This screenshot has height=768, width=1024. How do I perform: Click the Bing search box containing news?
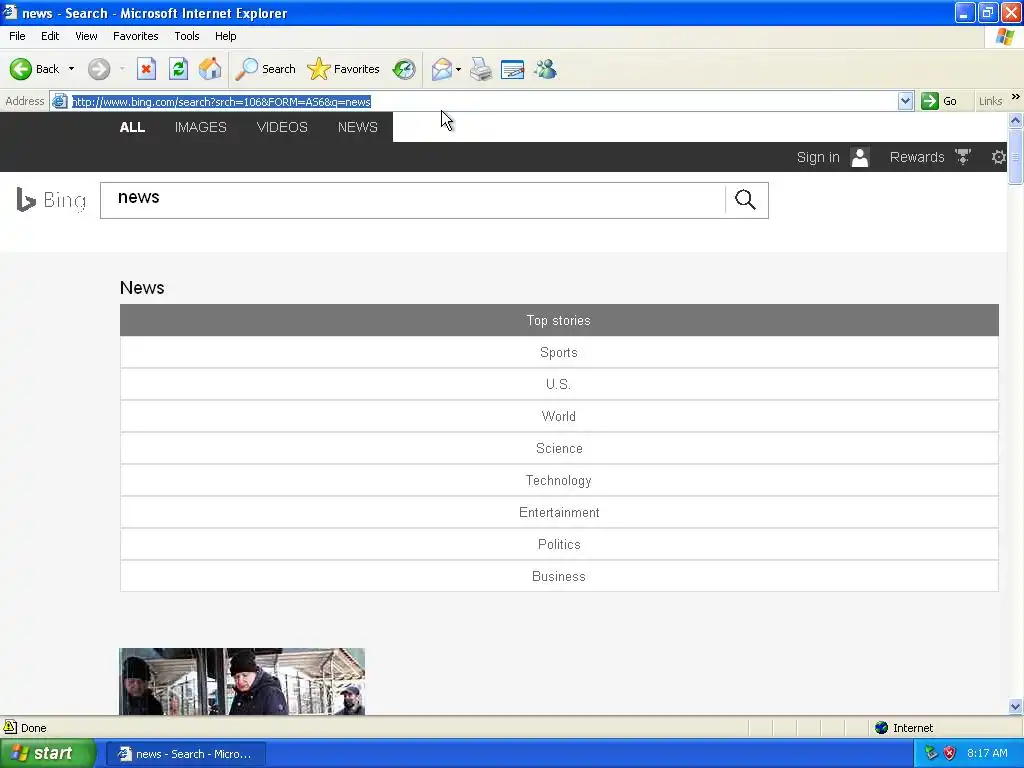point(412,200)
